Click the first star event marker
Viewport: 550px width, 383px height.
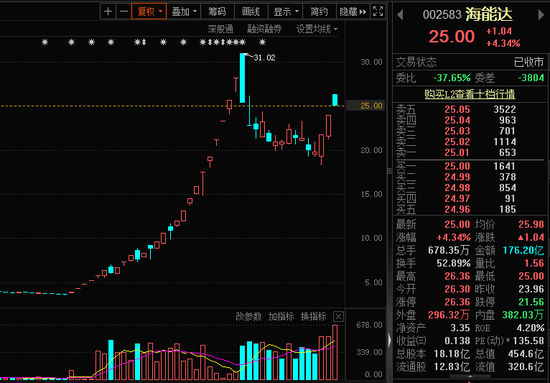click(x=45, y=42)
